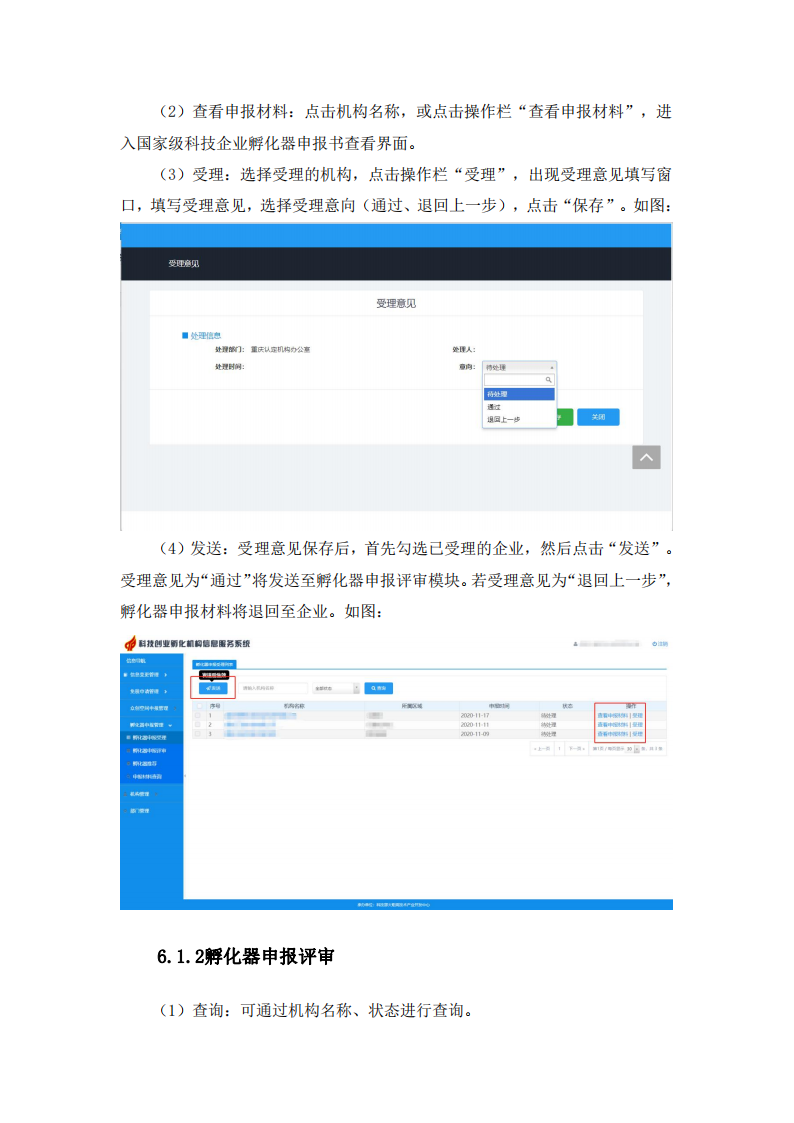This screenshot has width=794, height=1123.
Task: Click the green save button beside 关闭
Action: (565, 417)
